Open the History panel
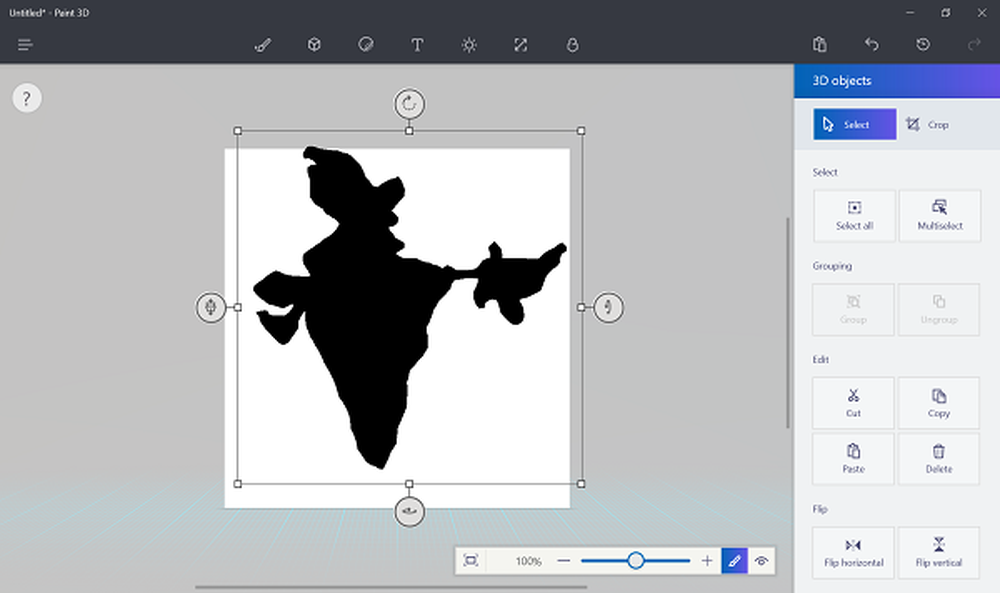 click(923, 45)
